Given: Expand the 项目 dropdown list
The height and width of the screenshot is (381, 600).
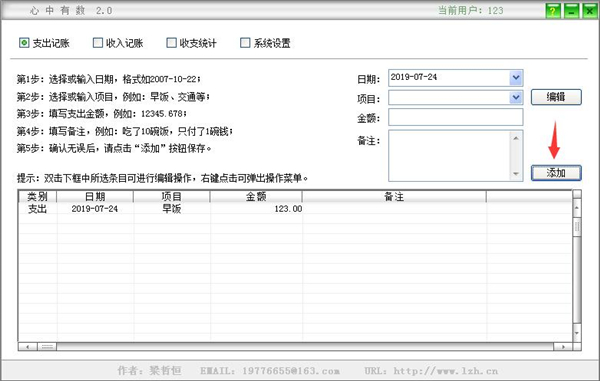Looking at the screenshot, I should 516,98.
